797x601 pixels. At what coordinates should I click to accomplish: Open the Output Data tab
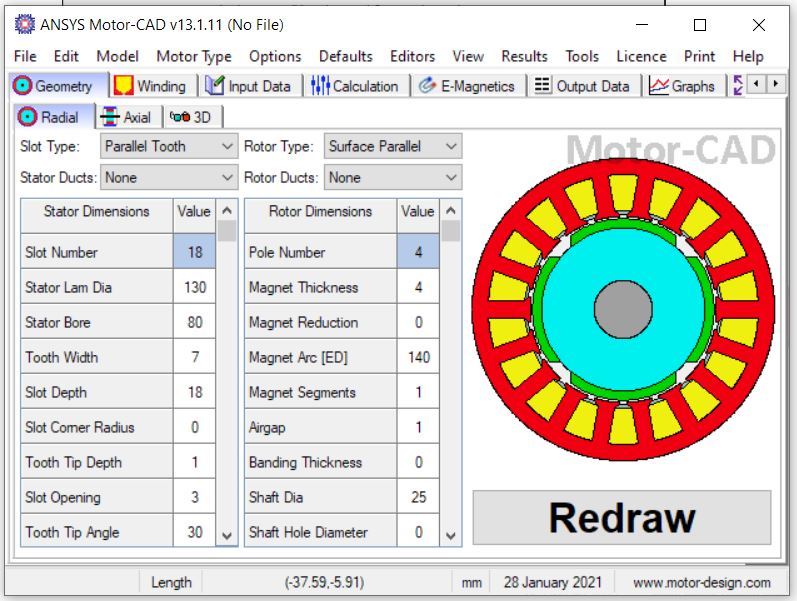tap(584, 86)
